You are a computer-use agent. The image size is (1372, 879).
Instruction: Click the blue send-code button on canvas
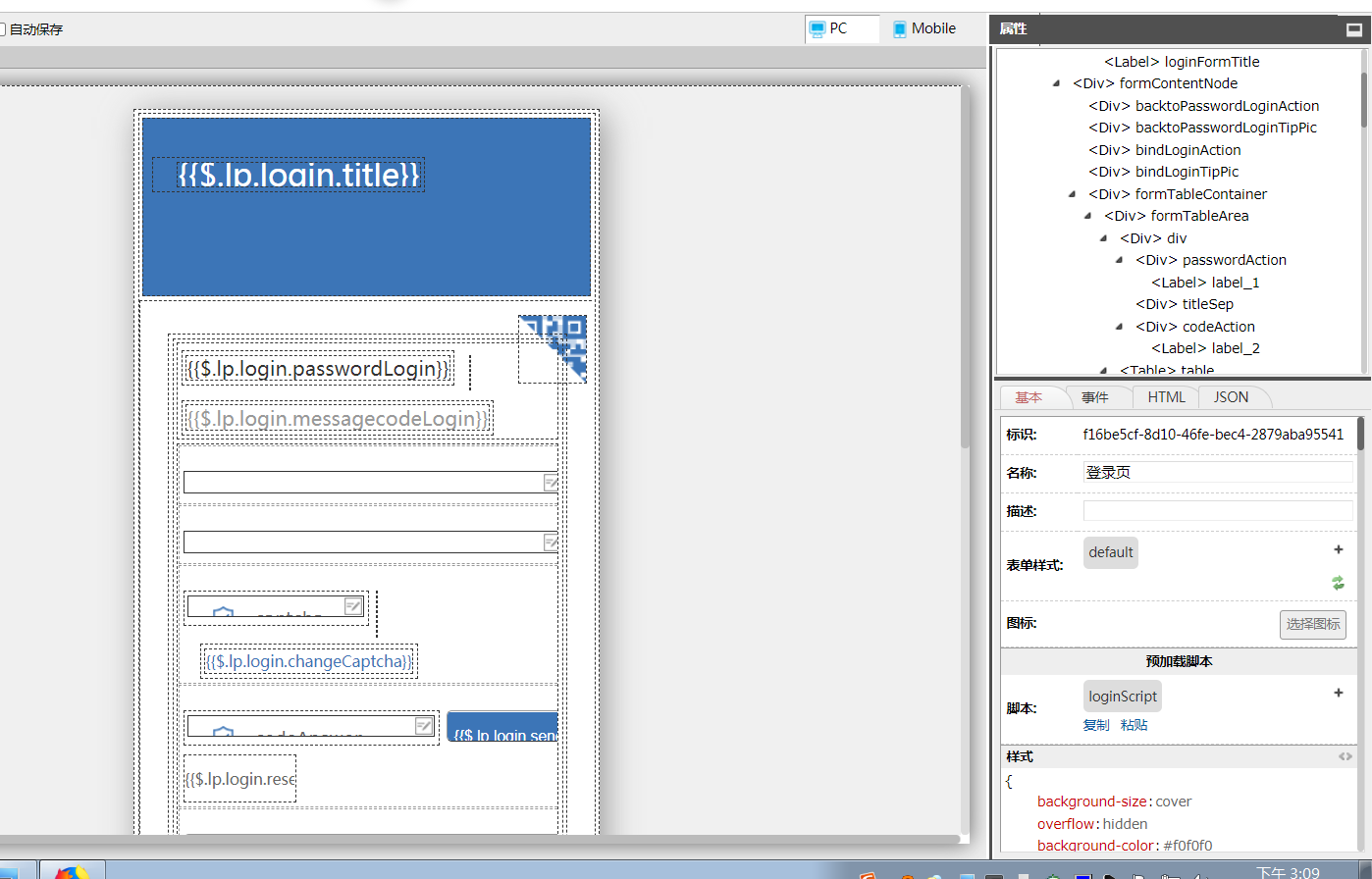tap(501, 727)
